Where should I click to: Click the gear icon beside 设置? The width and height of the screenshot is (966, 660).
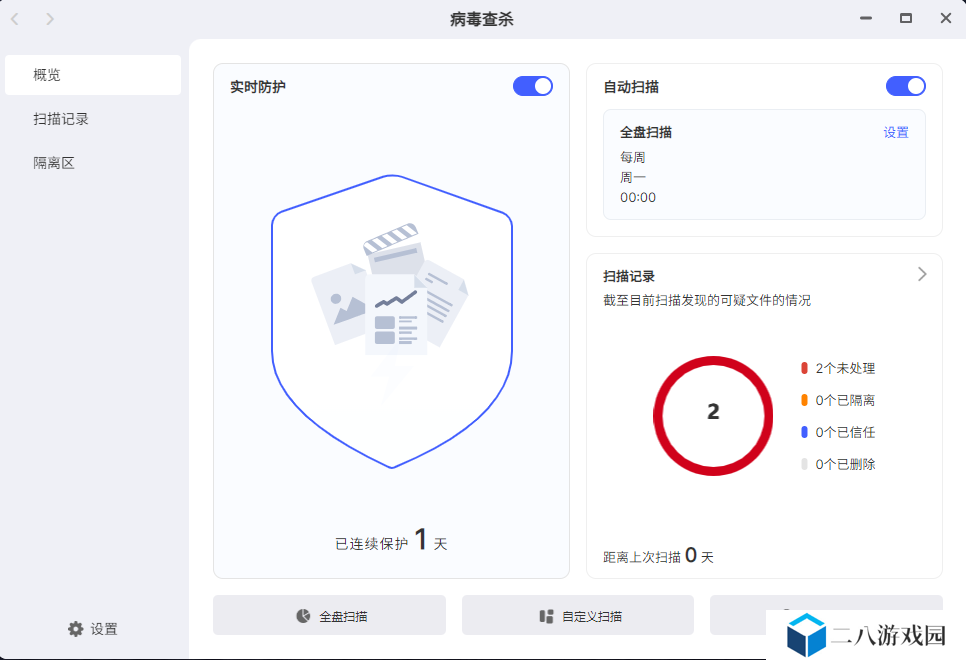pyautogui.click(x=75, y=629)
